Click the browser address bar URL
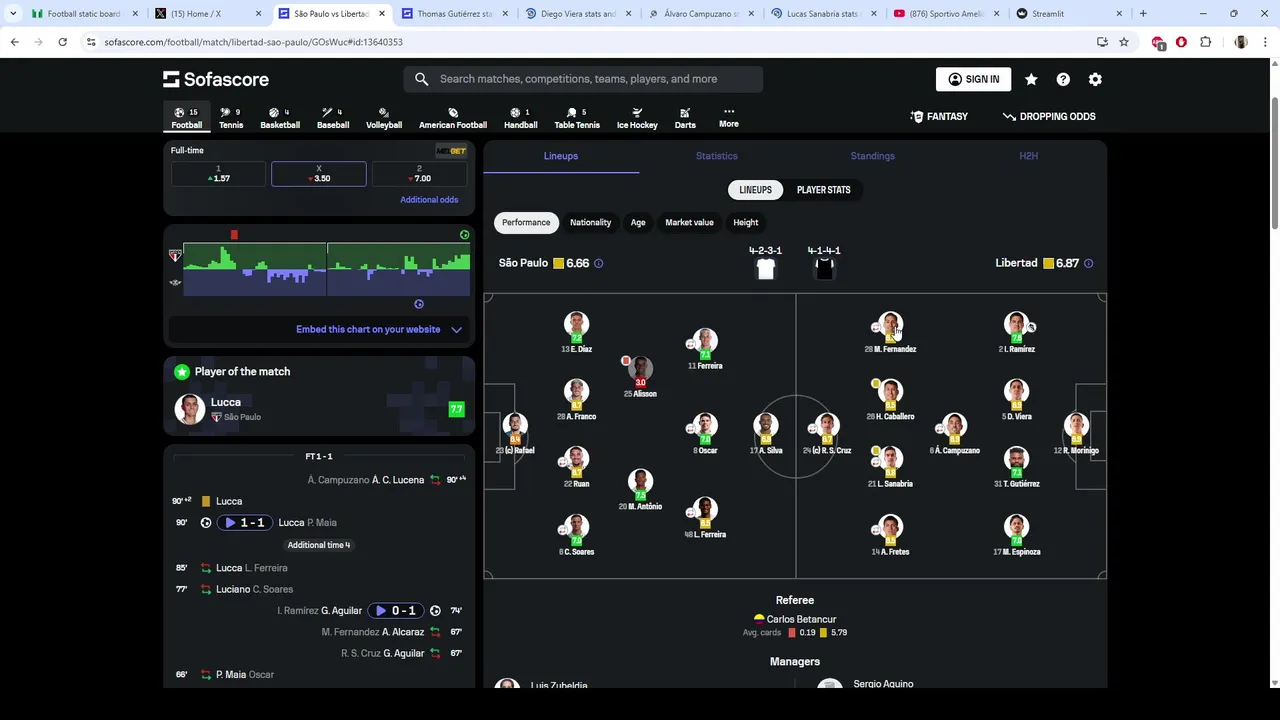 pos(254,42)
